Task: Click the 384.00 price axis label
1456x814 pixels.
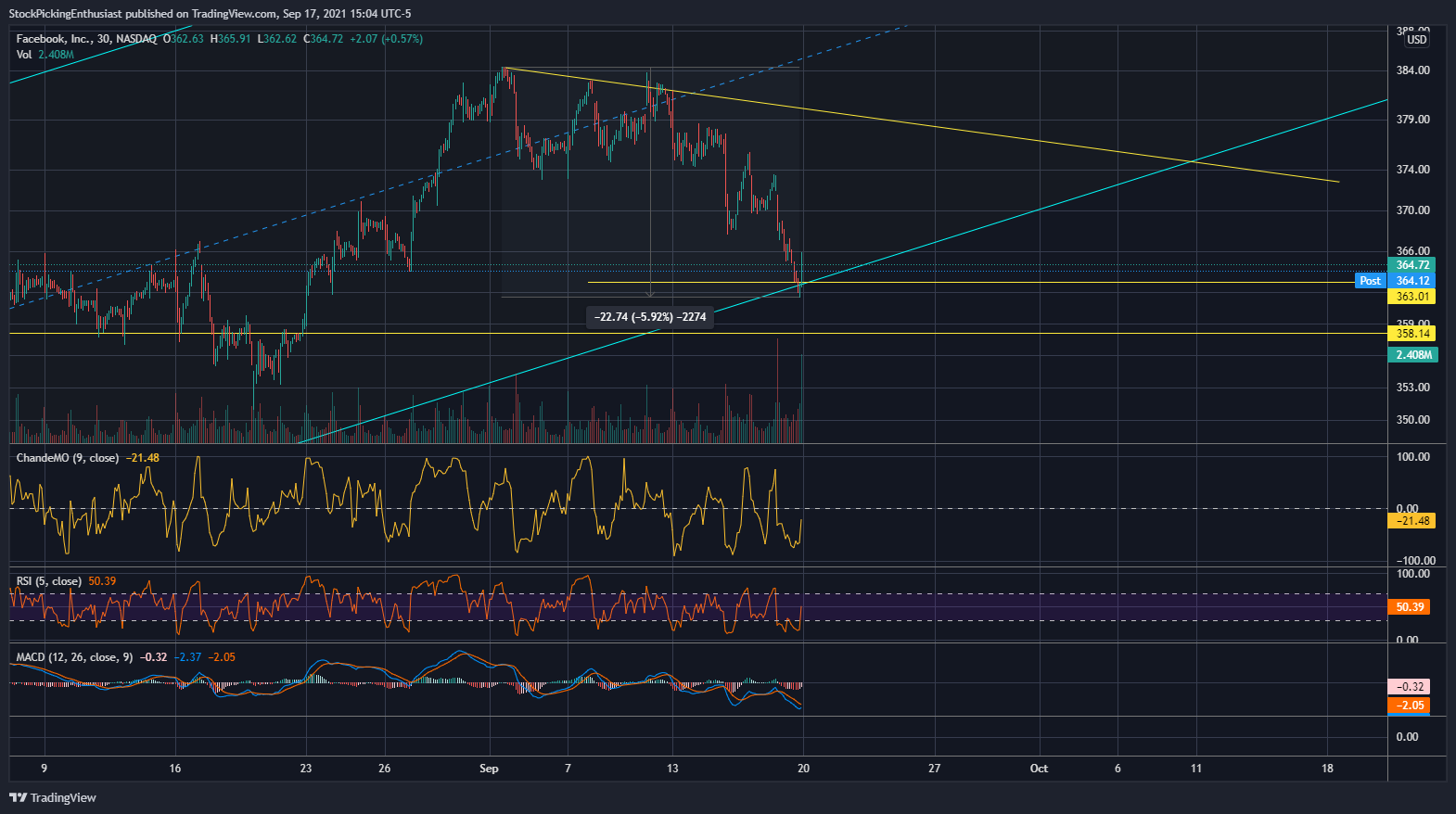Action: pyautogui.click(x=1412, y=70)
